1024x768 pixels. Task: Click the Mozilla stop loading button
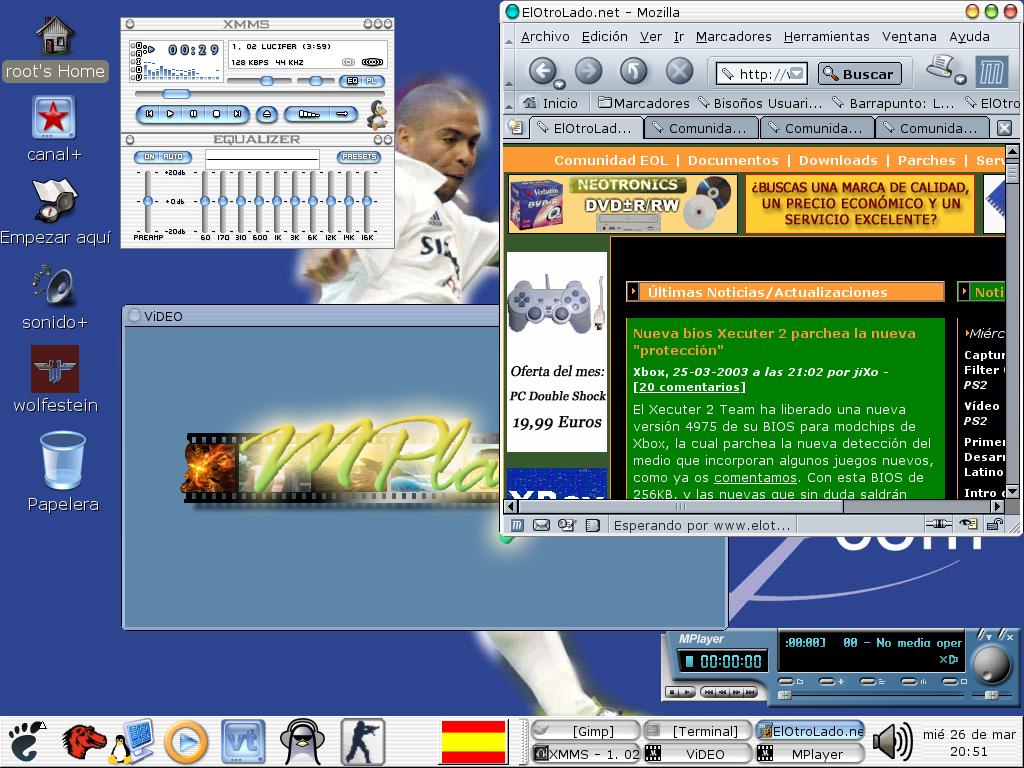(x=679, y=71)
